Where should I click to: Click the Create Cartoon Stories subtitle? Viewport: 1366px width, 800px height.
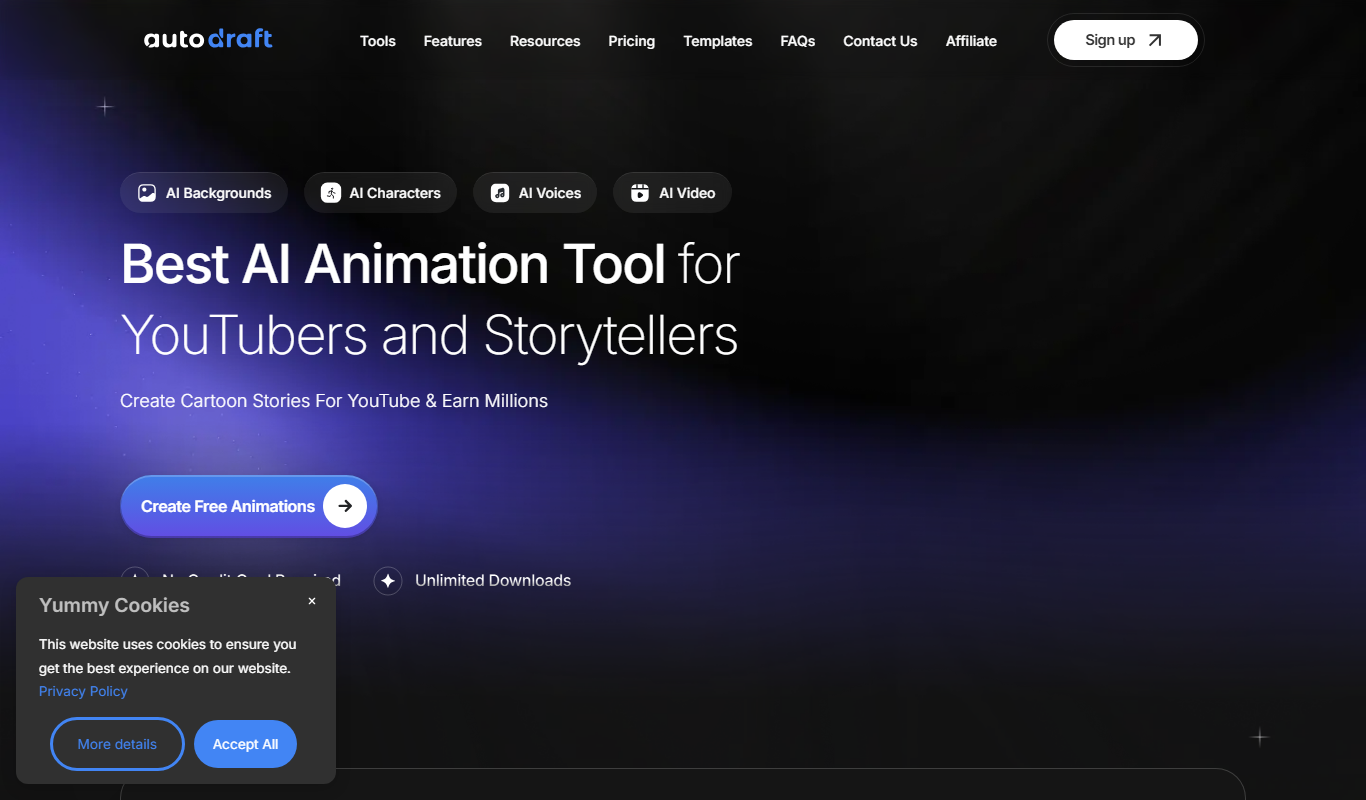[334, 401]
